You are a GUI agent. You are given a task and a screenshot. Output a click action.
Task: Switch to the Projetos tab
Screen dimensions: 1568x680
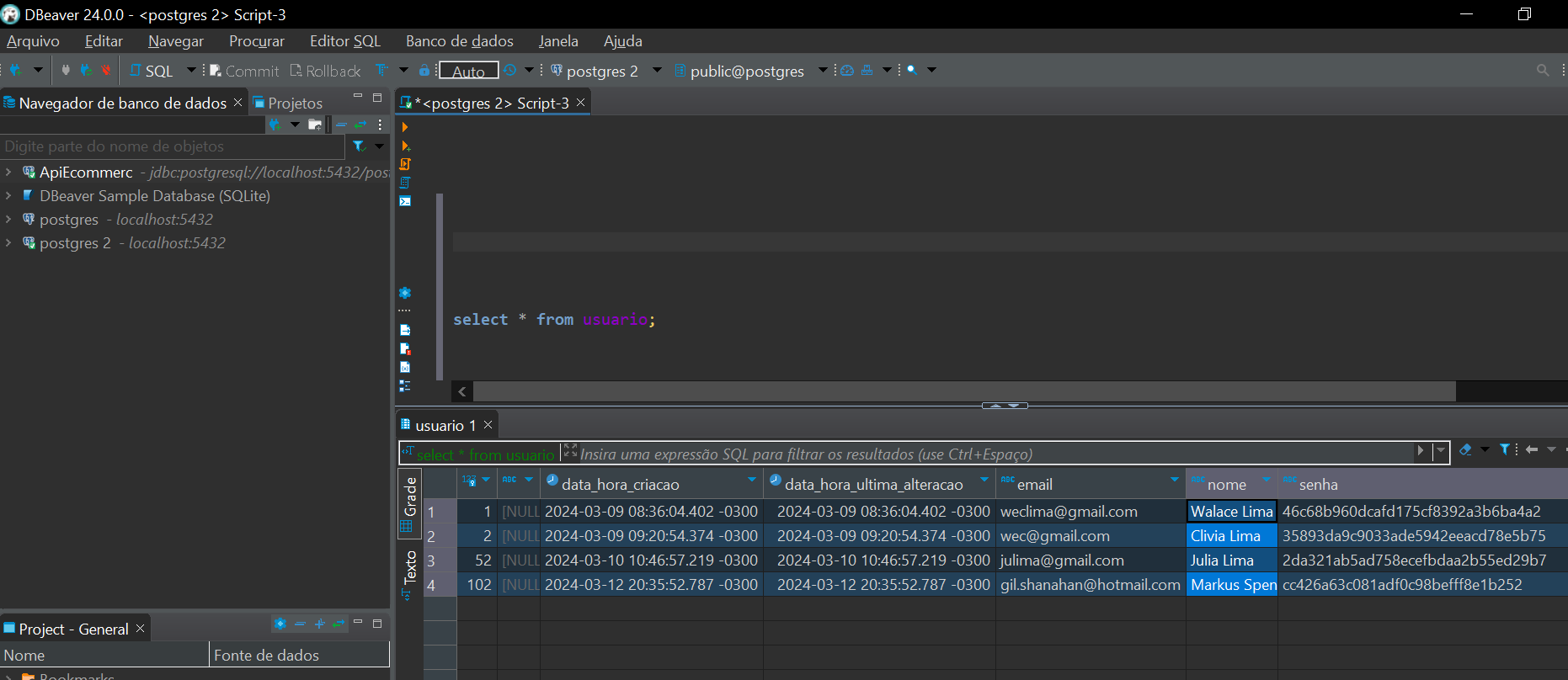288,103
